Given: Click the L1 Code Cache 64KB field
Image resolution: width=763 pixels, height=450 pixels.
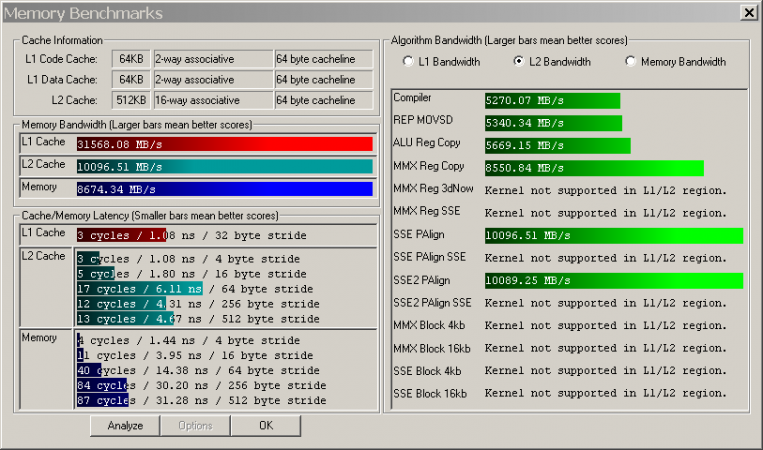Looking at the screenshot, I should (131, 59).
